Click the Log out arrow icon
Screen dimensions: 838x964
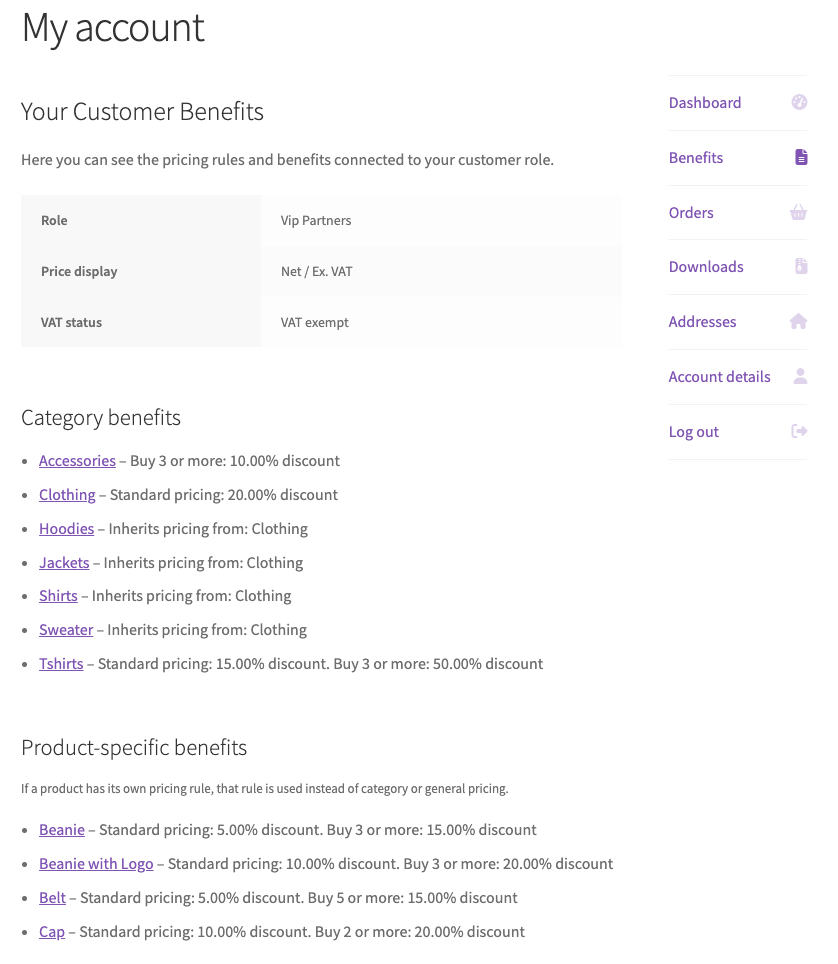coord(799,431)
